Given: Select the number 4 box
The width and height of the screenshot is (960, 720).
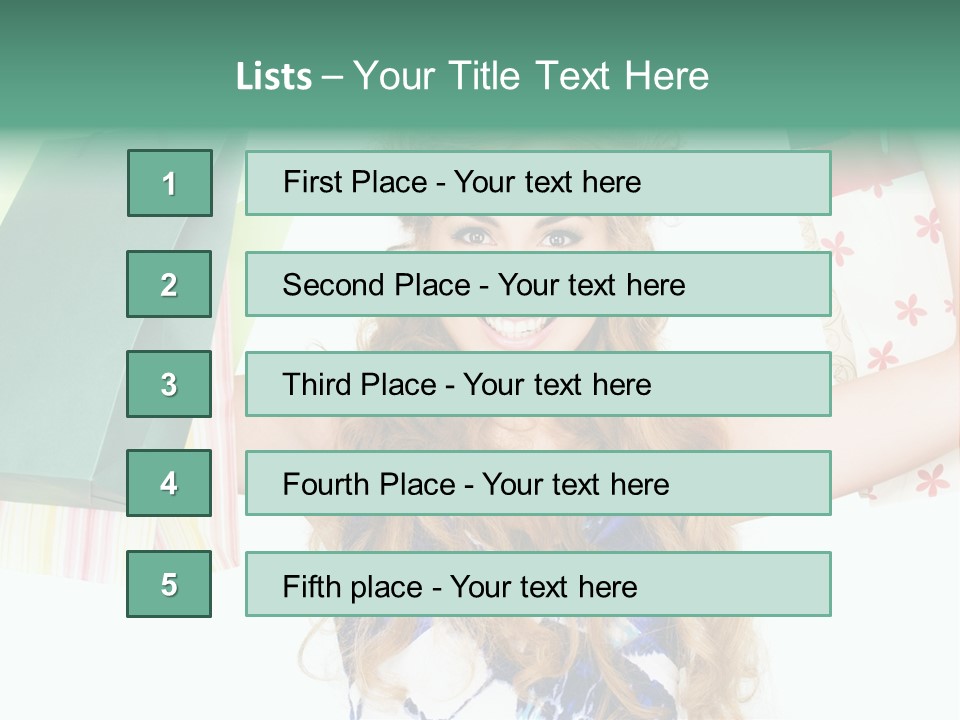Looking at the screenshot, I should tap(169, 483).
